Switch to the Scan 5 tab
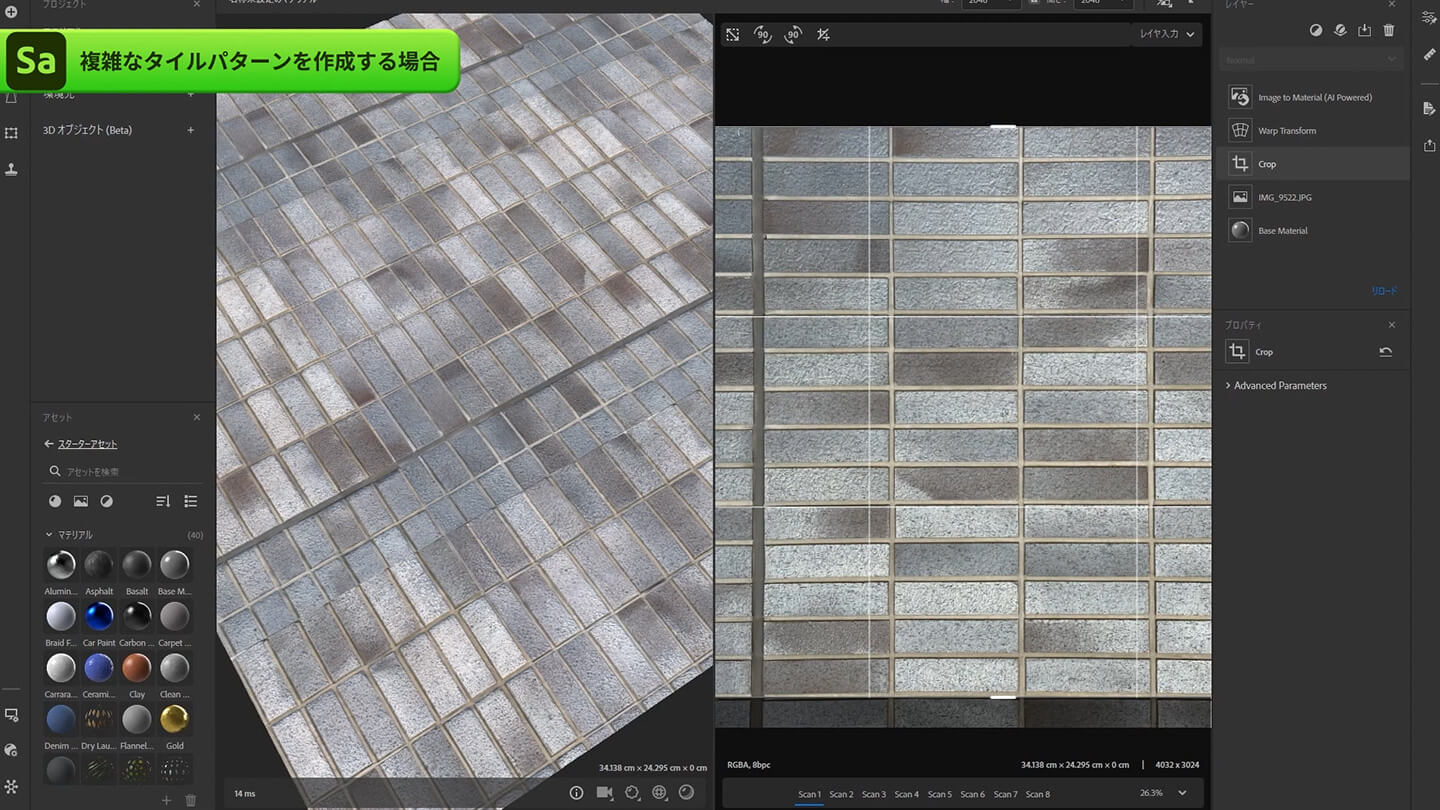 pyautogui.click(x=940, y=794)
